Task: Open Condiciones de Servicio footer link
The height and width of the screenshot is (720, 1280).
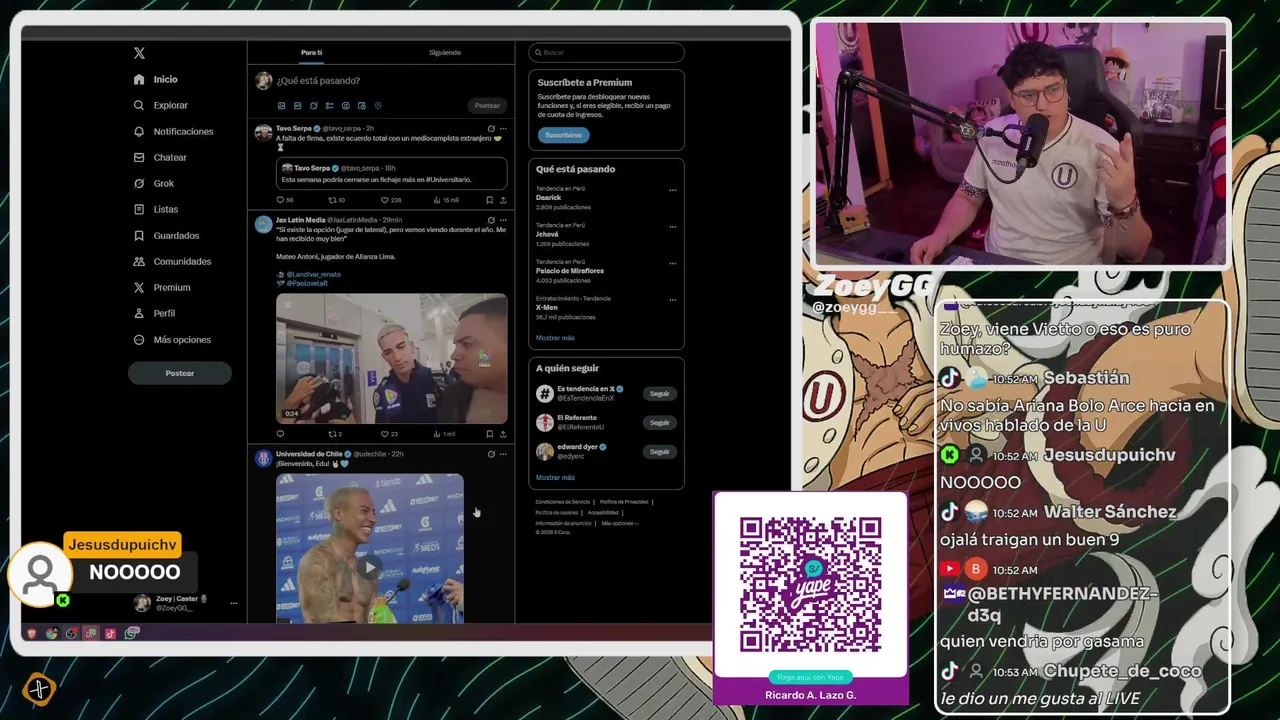Action: [563, 502]
